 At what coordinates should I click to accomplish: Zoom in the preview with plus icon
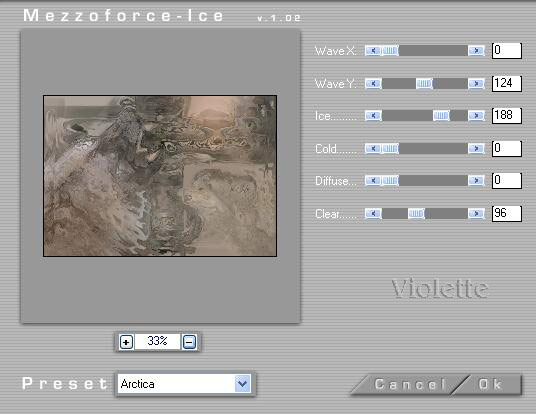[126, 342]
